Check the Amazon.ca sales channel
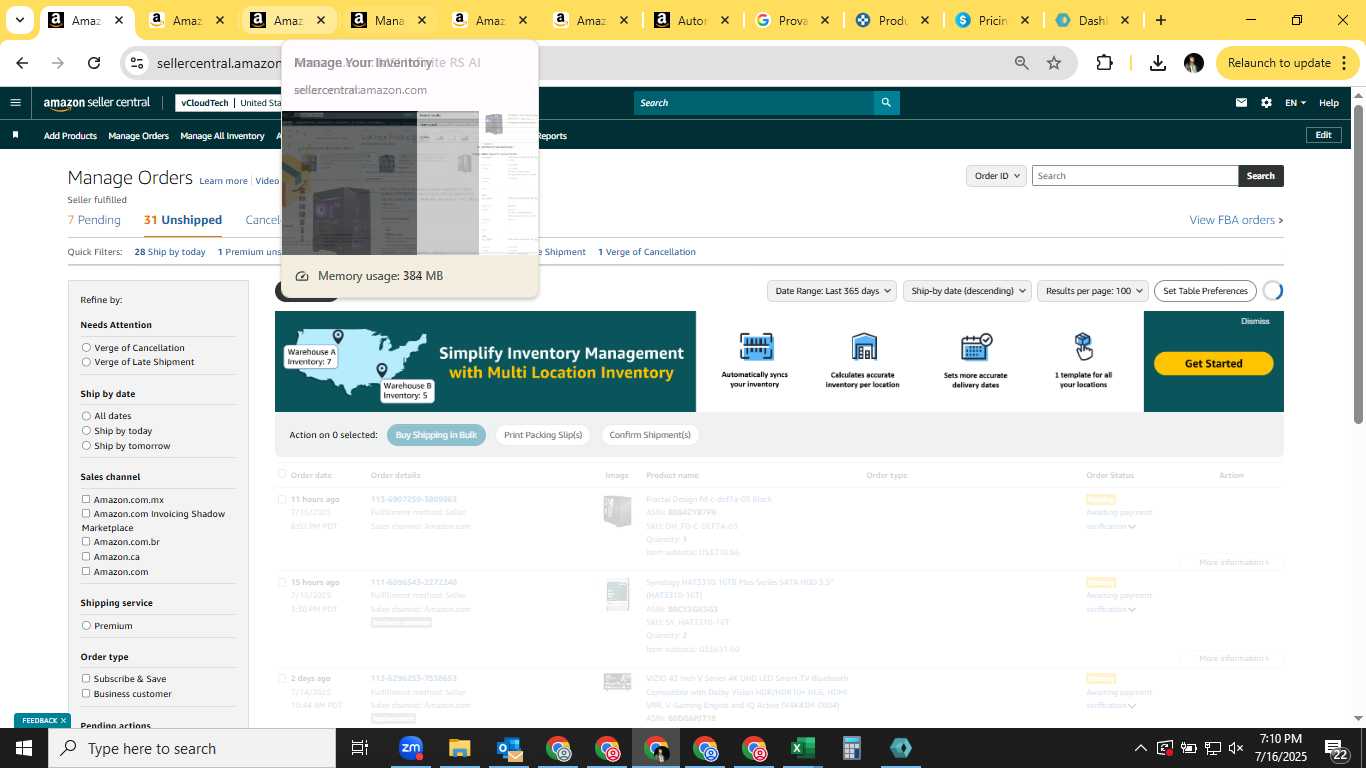 coord(86,556)
